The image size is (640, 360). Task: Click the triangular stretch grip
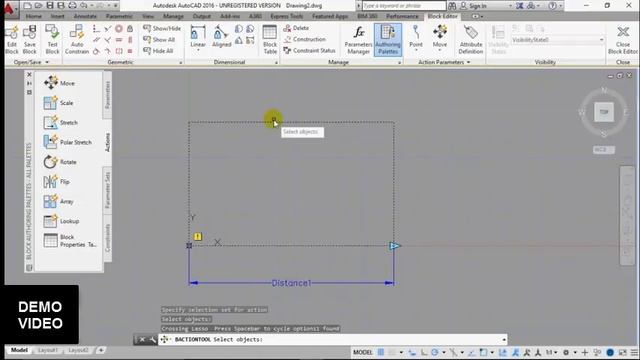394,246
